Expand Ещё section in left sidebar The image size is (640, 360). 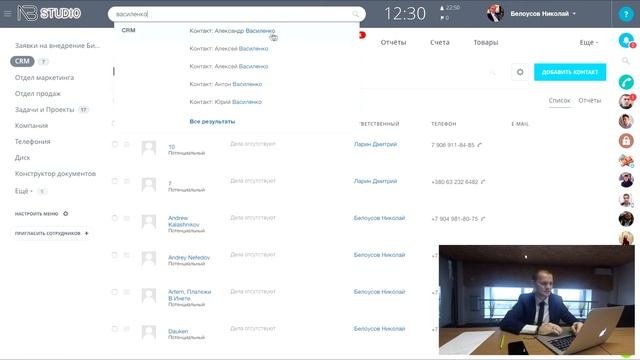[x=24, y=191]
